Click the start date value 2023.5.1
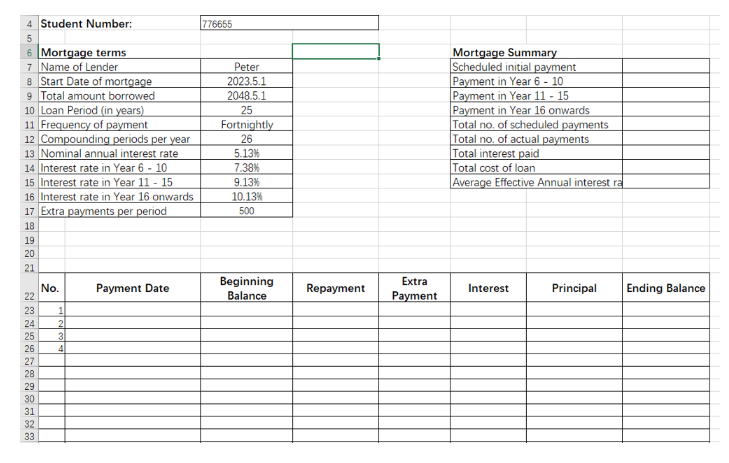 [x=246, y=81]
